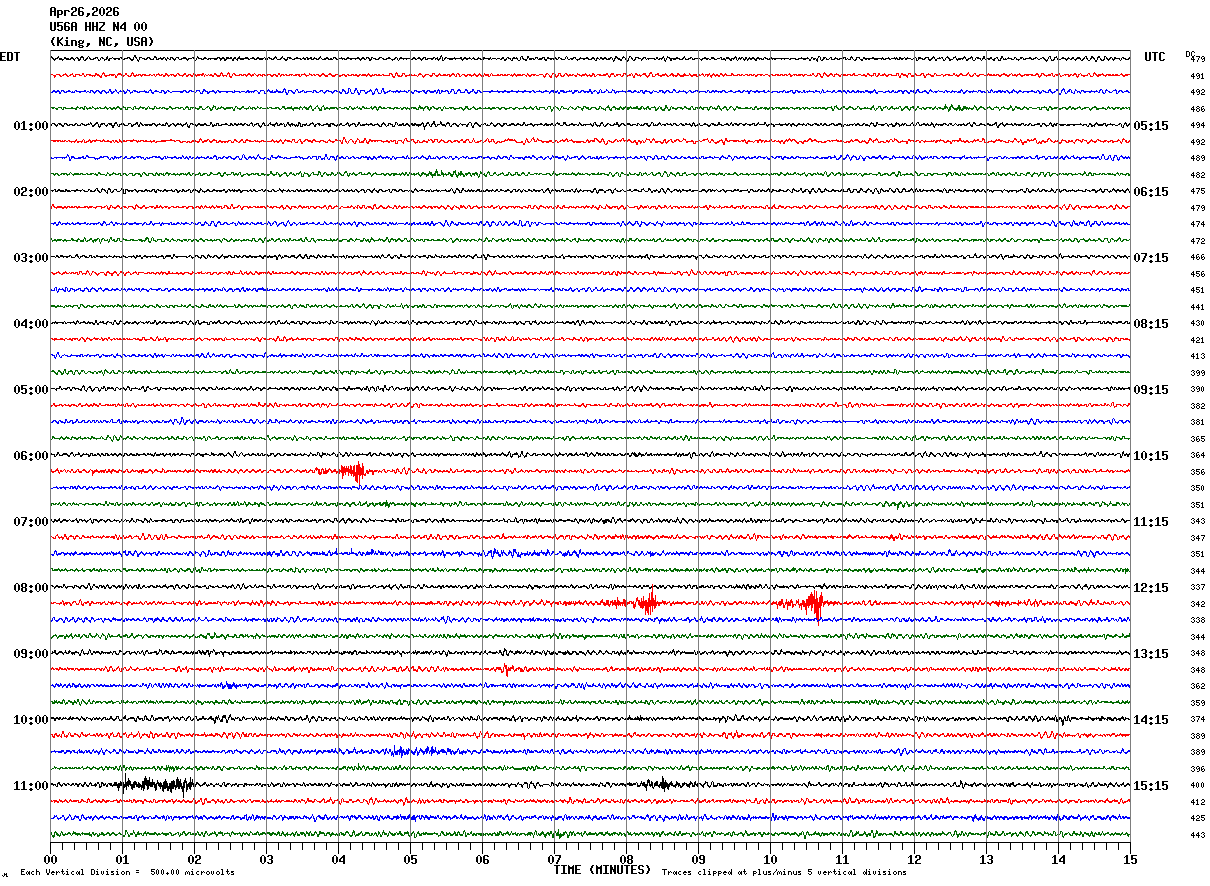1210x886 pixels.
Task: Click the EDT timezone label
Action: click(x=10, y=57)
